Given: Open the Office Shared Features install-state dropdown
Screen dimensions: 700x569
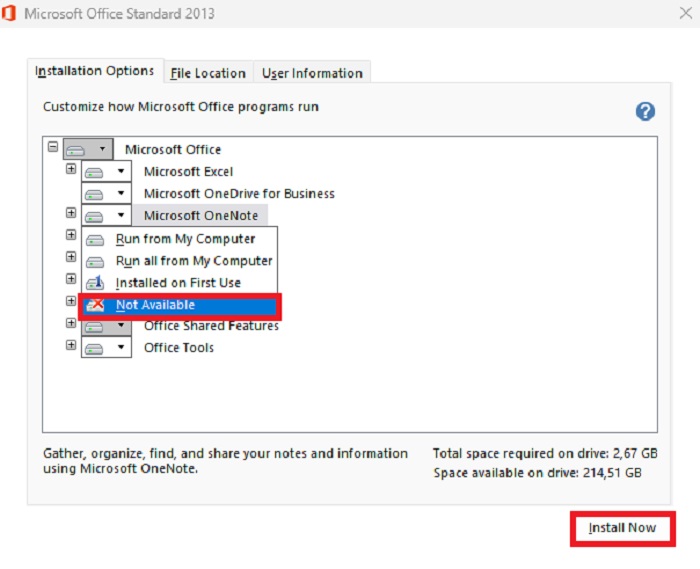Looking at the screenshot, I should click(x=106, y=328).
